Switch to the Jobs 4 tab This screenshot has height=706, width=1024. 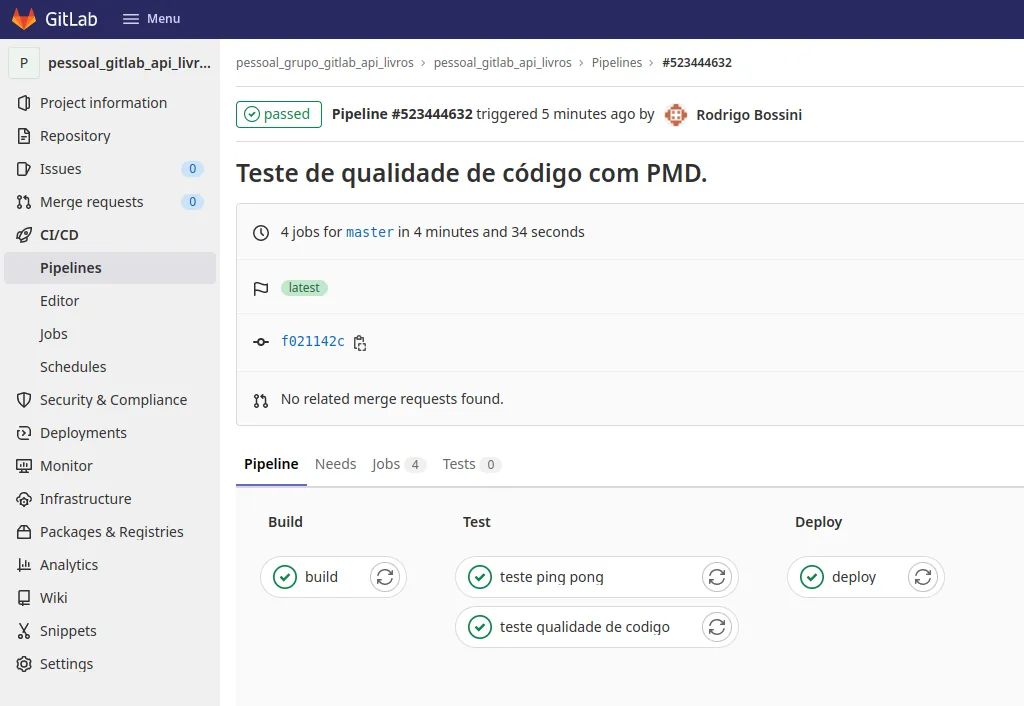[x=398, y=464]
